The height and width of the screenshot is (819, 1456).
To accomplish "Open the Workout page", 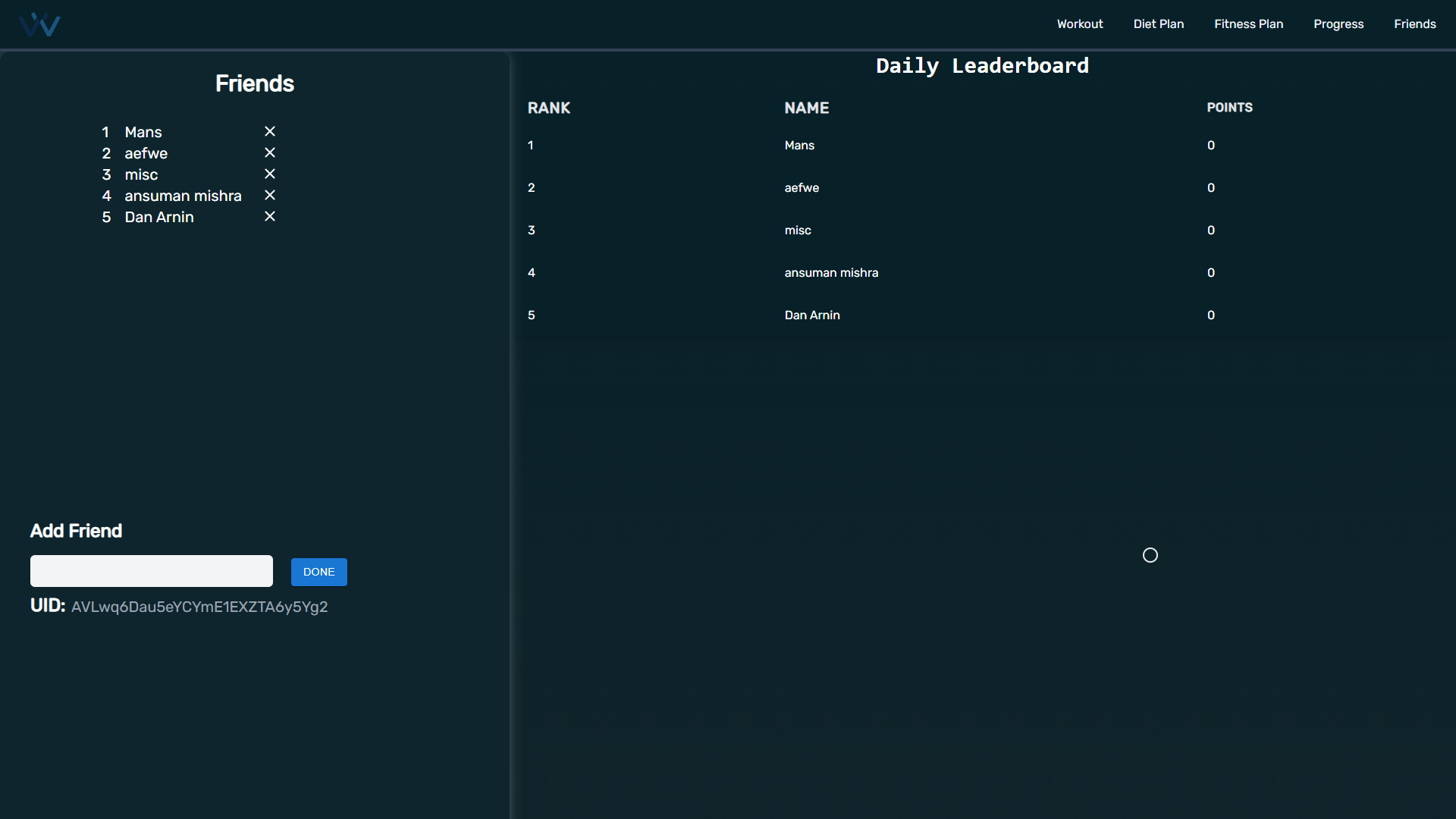I will click(1079, 24).
